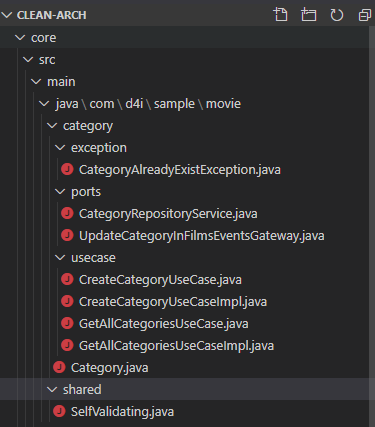Viewport: 375px width, 427px height.
Task: Collapse the ports folder chevron
Action: click(x=60, y=192)
